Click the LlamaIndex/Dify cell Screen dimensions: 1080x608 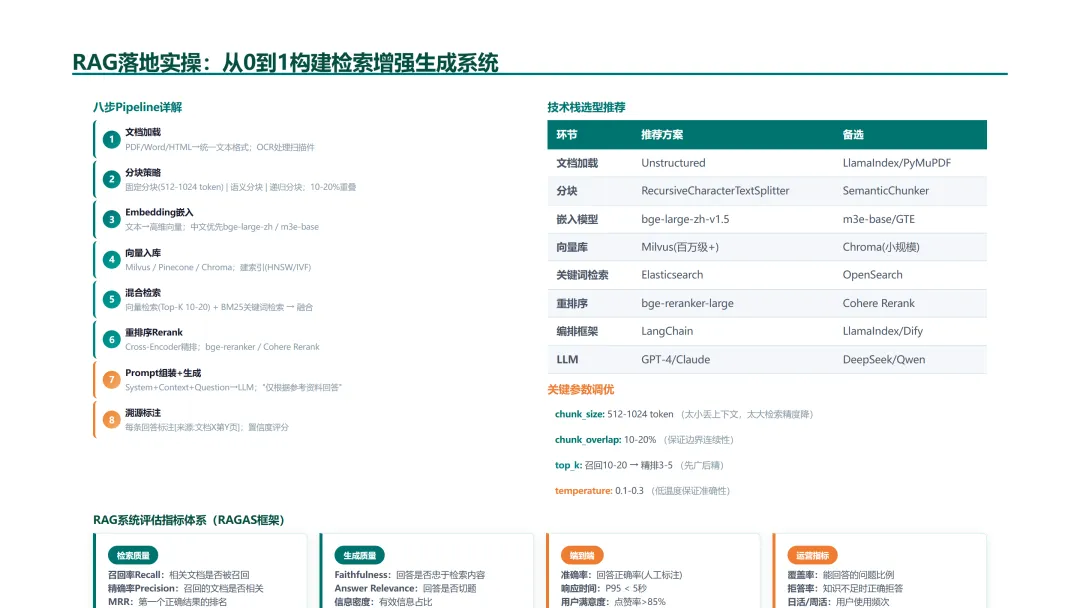coord(883,331)
